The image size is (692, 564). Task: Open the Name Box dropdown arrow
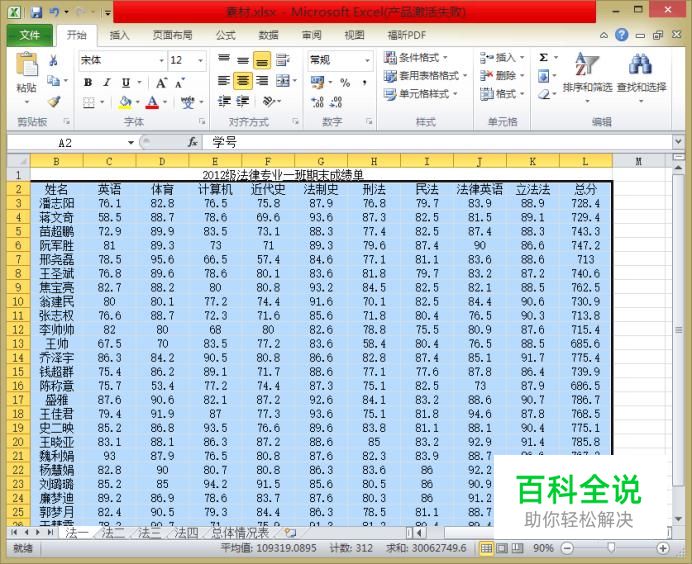(131, 143)
